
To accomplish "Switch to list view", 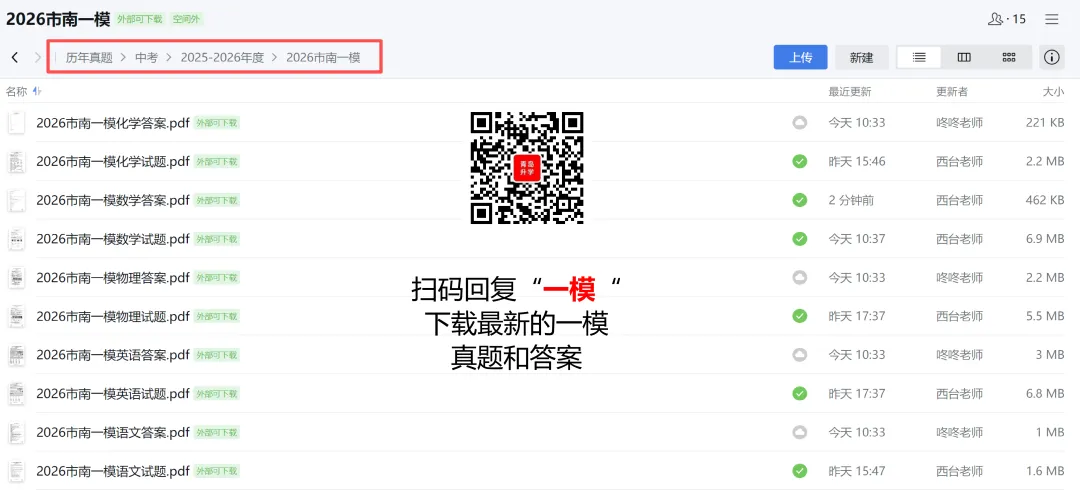I will [x=919, y=57].
